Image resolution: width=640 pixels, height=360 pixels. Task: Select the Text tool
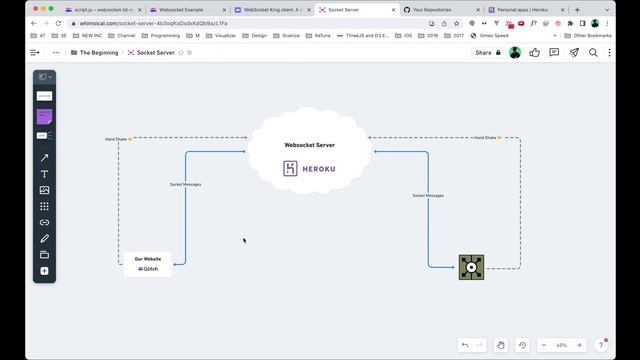[x=44, y=174]
